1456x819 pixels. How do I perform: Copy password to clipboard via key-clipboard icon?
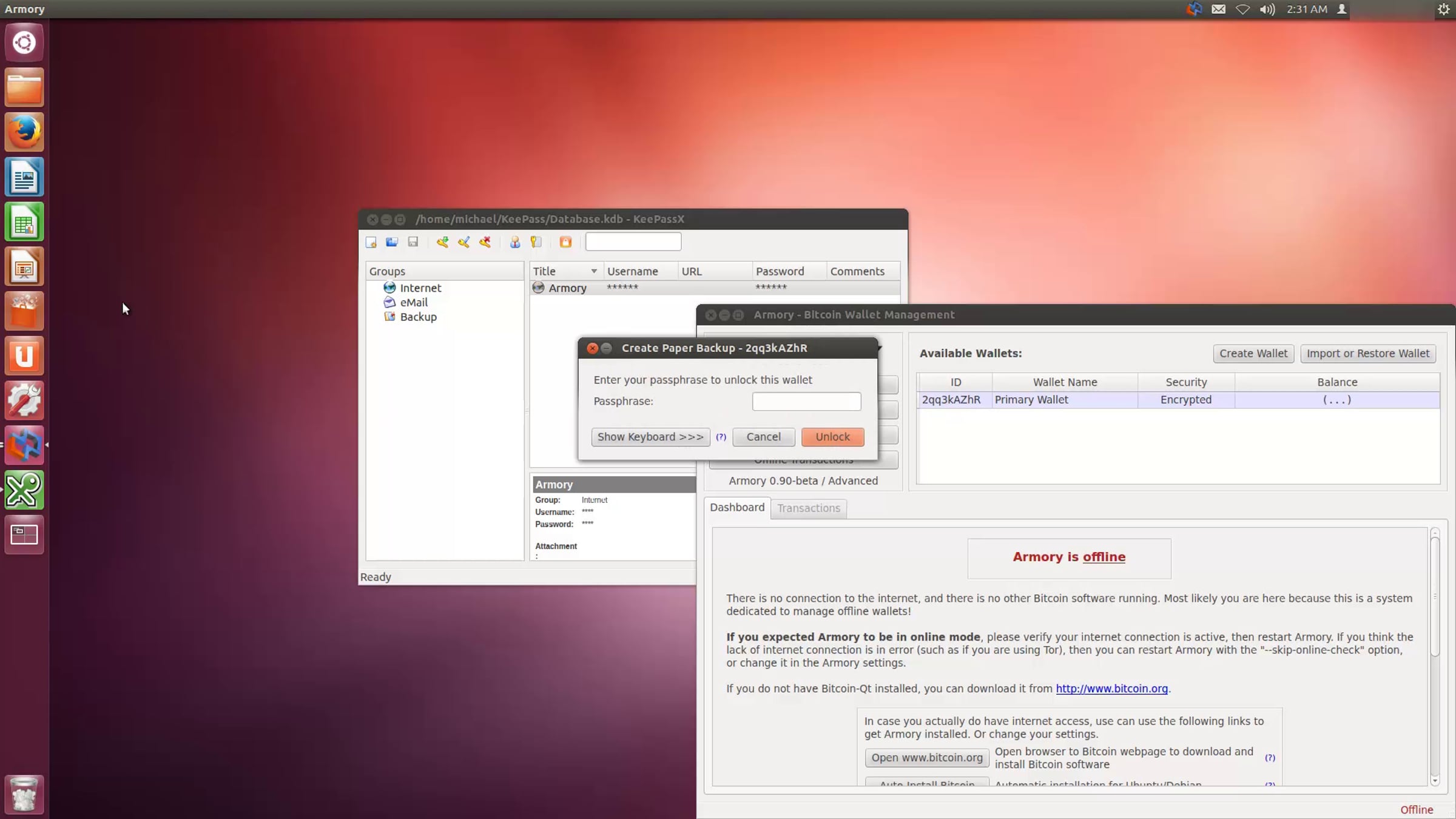coord(536,242)
